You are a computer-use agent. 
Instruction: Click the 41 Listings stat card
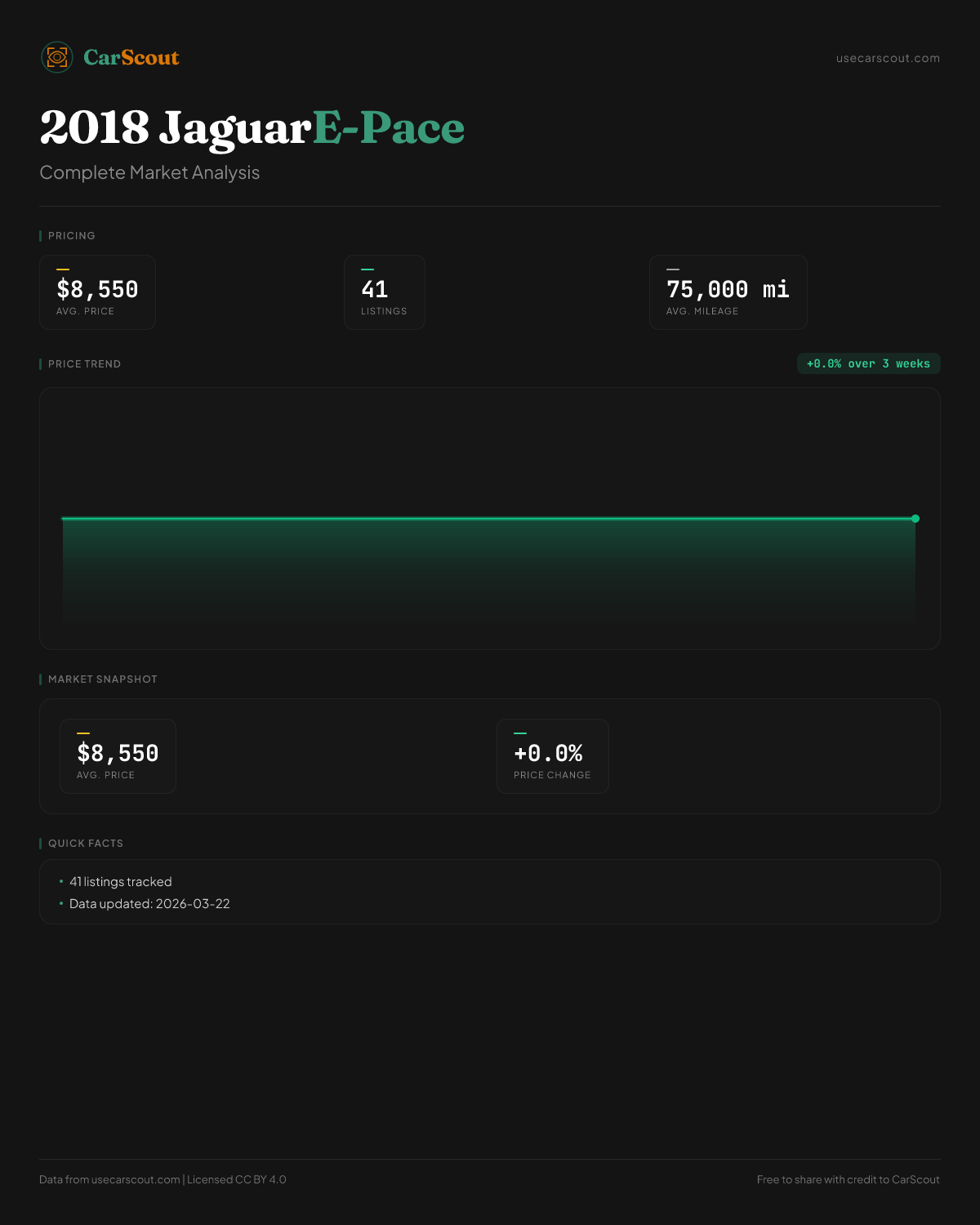(x=384, y=292)
